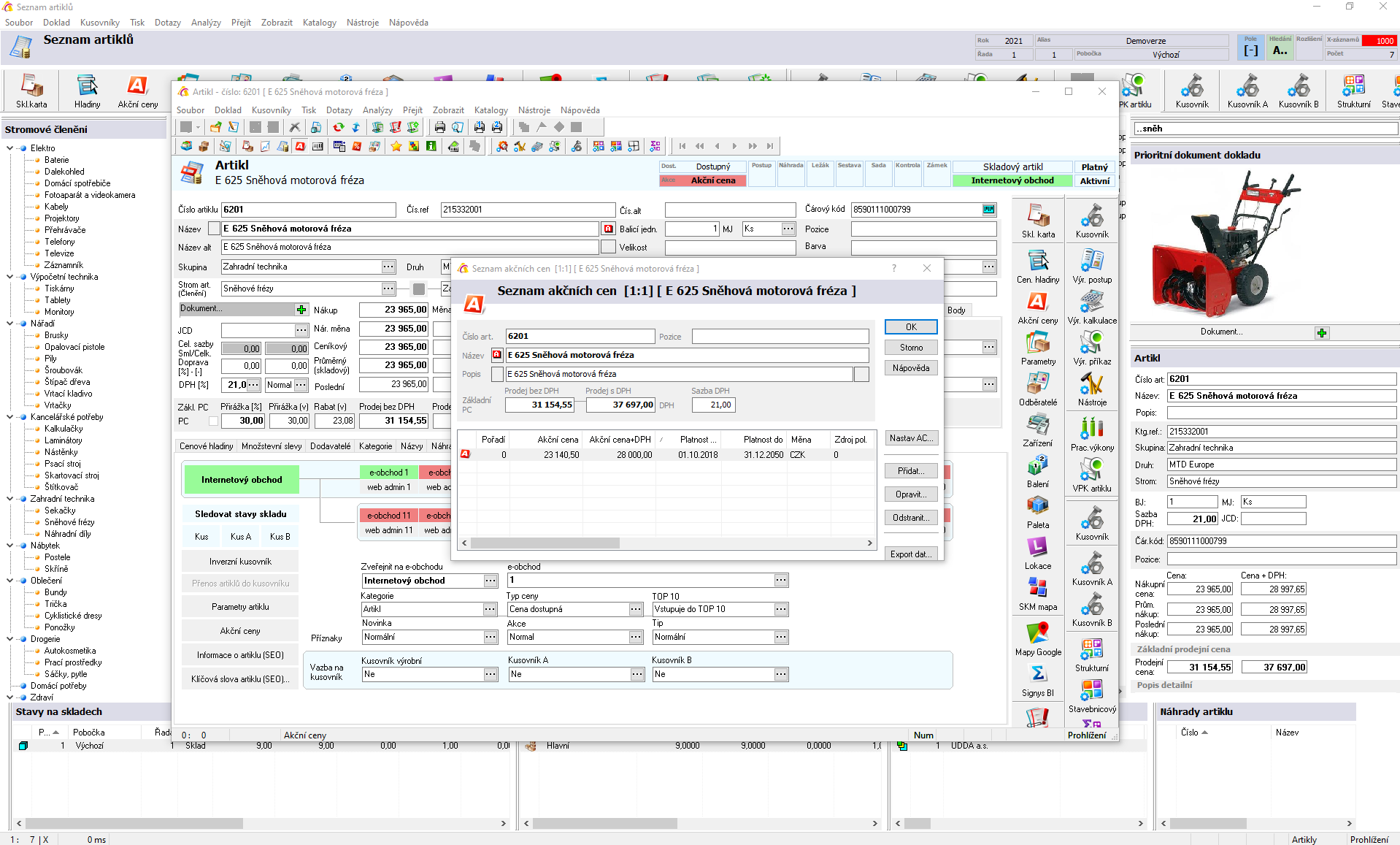Click the Odstranit... button

(911, 518)
